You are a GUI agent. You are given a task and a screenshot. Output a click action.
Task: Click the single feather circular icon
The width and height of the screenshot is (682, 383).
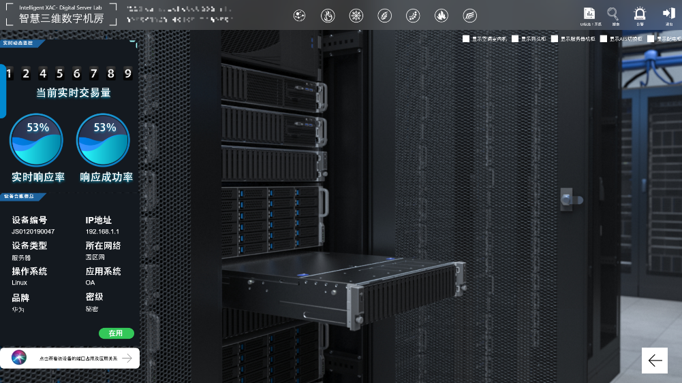point(384,16)
